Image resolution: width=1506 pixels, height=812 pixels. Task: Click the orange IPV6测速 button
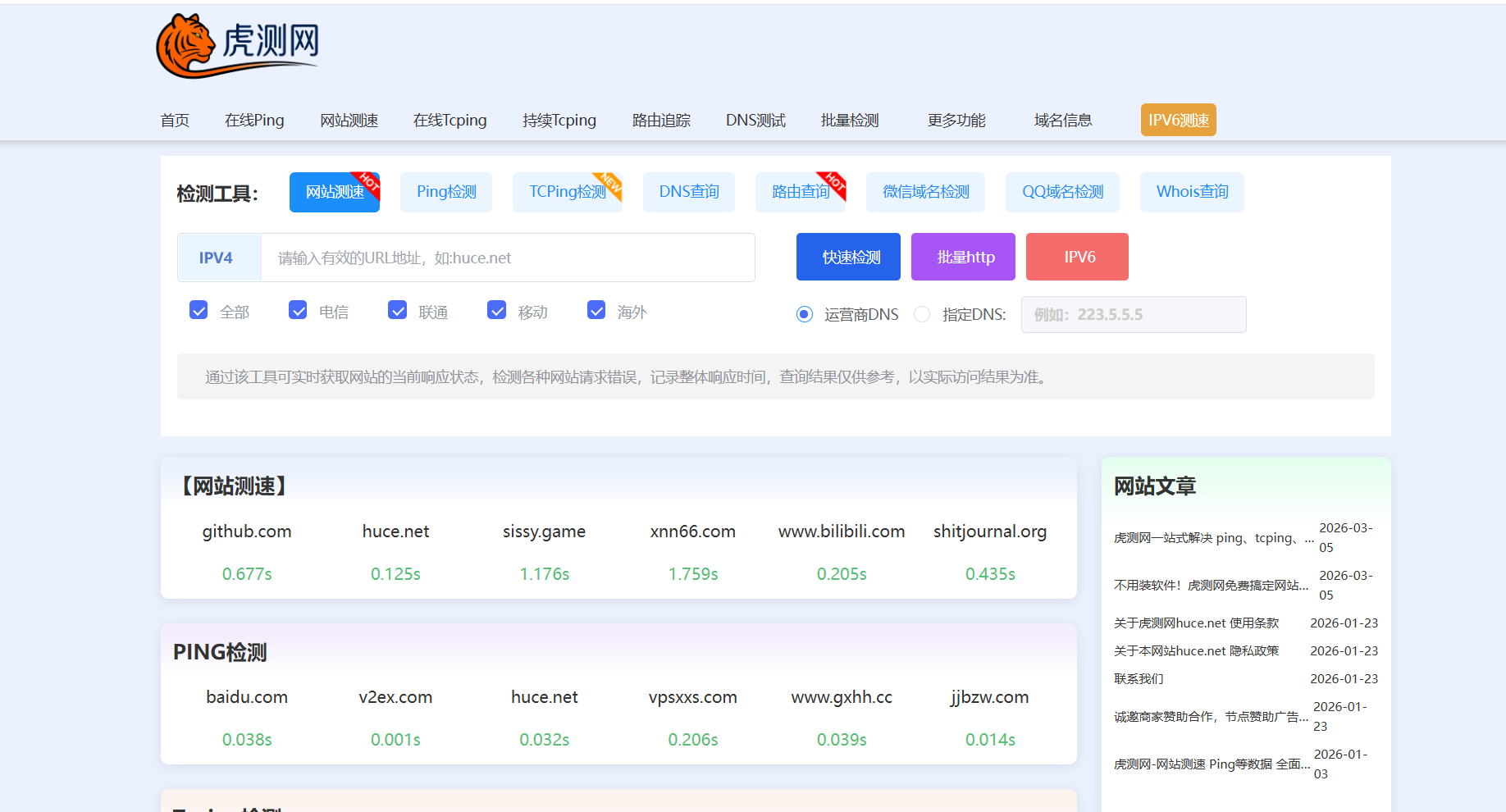[x=1178, y=120]
